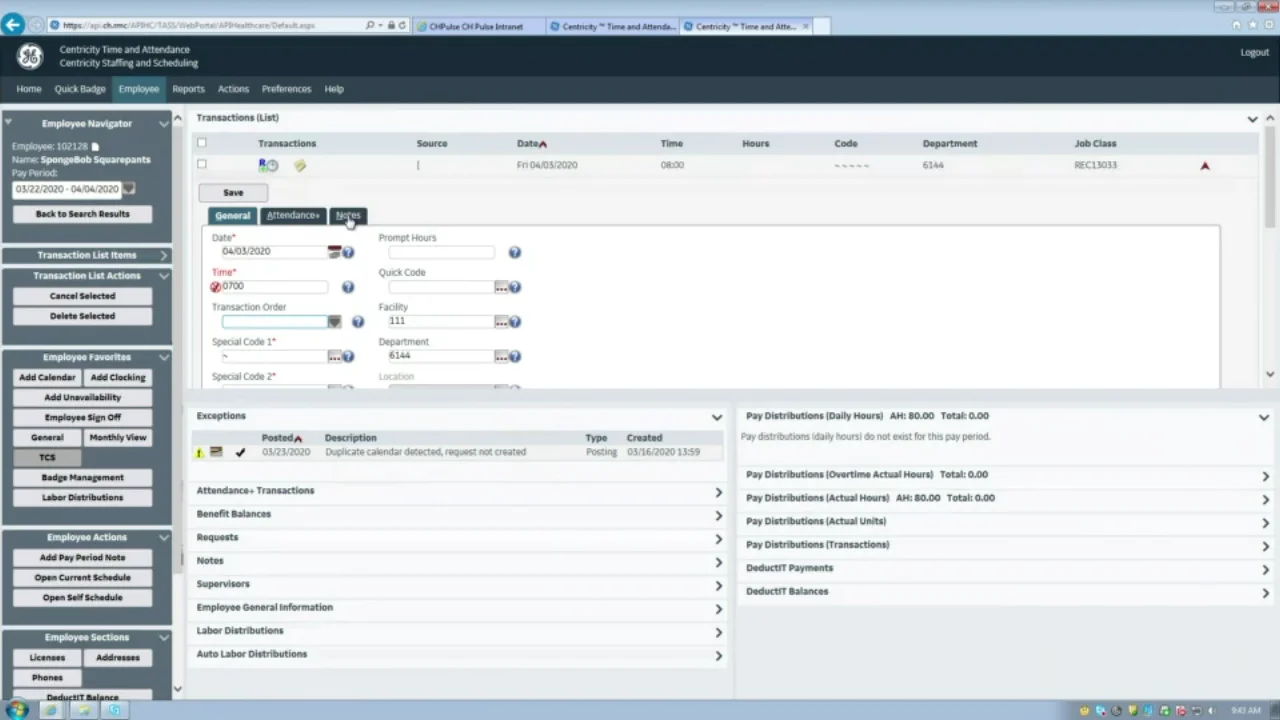Click the Logout link

tap(1254, 53)
